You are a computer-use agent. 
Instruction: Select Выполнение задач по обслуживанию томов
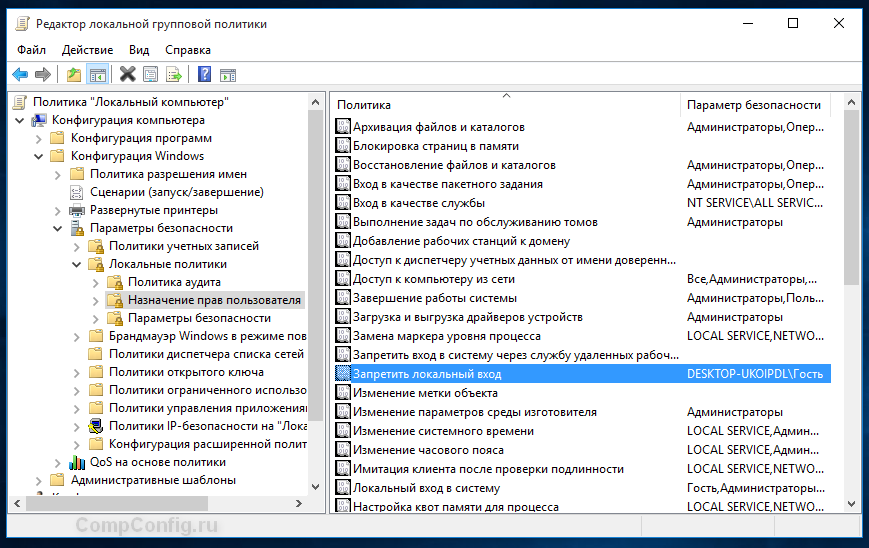(476, 222)
